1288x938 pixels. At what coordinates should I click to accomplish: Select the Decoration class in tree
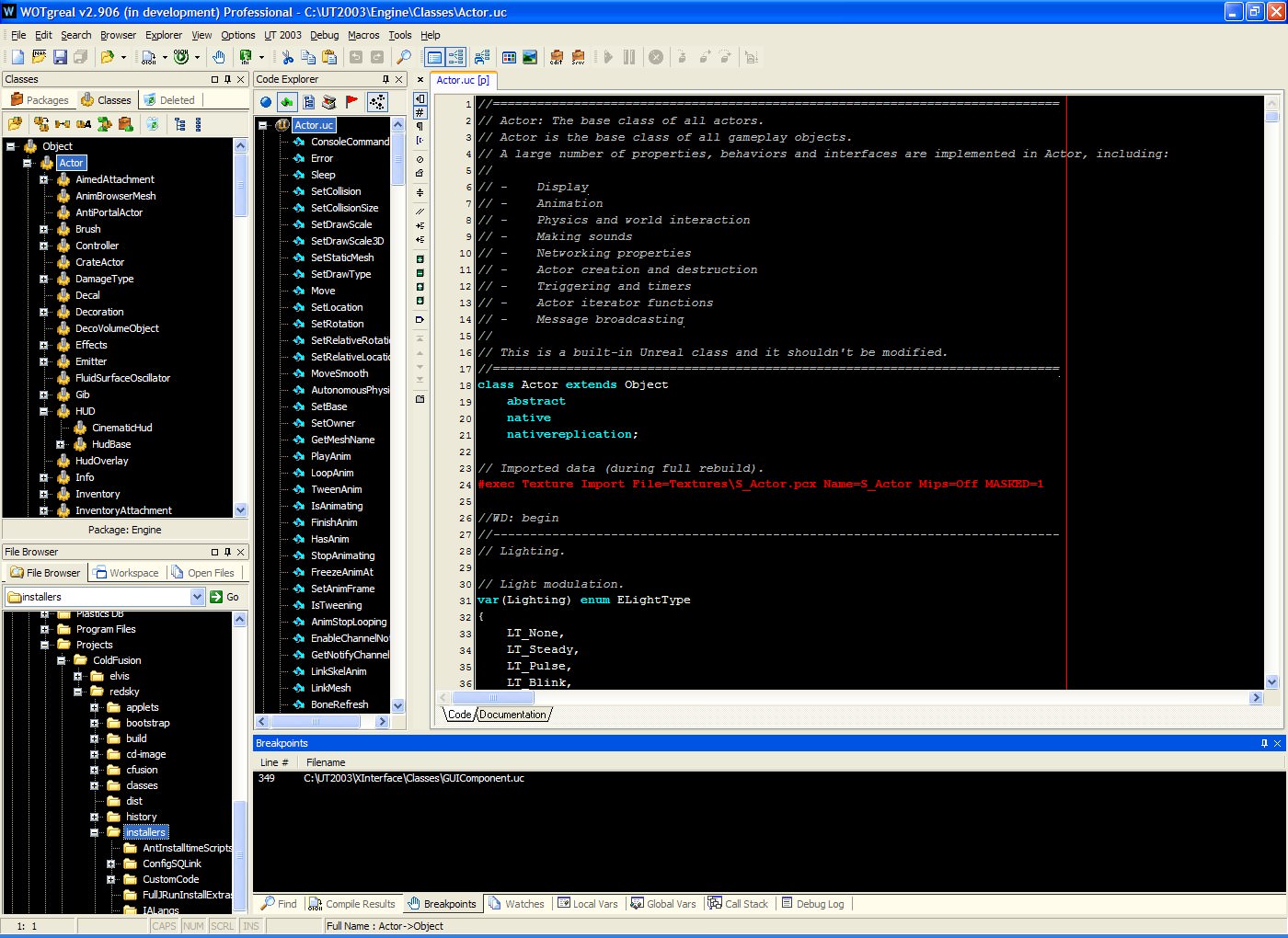(x=99, y=312)
